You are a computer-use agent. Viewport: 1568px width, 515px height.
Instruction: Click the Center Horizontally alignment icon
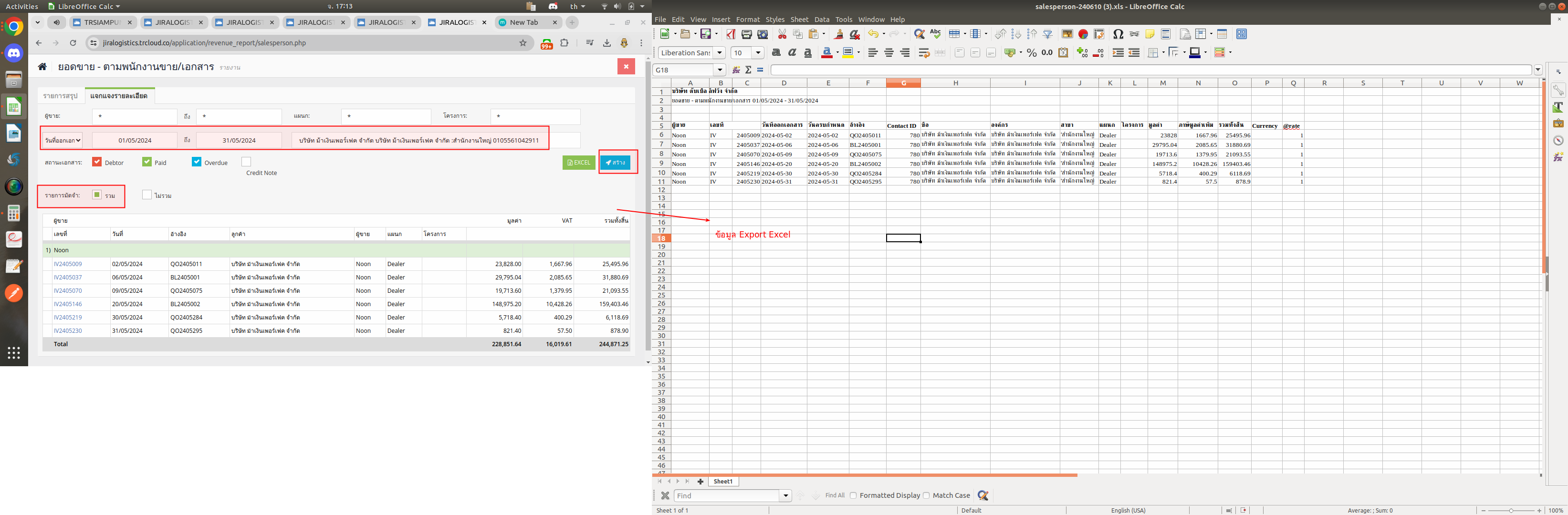point(889,53)
